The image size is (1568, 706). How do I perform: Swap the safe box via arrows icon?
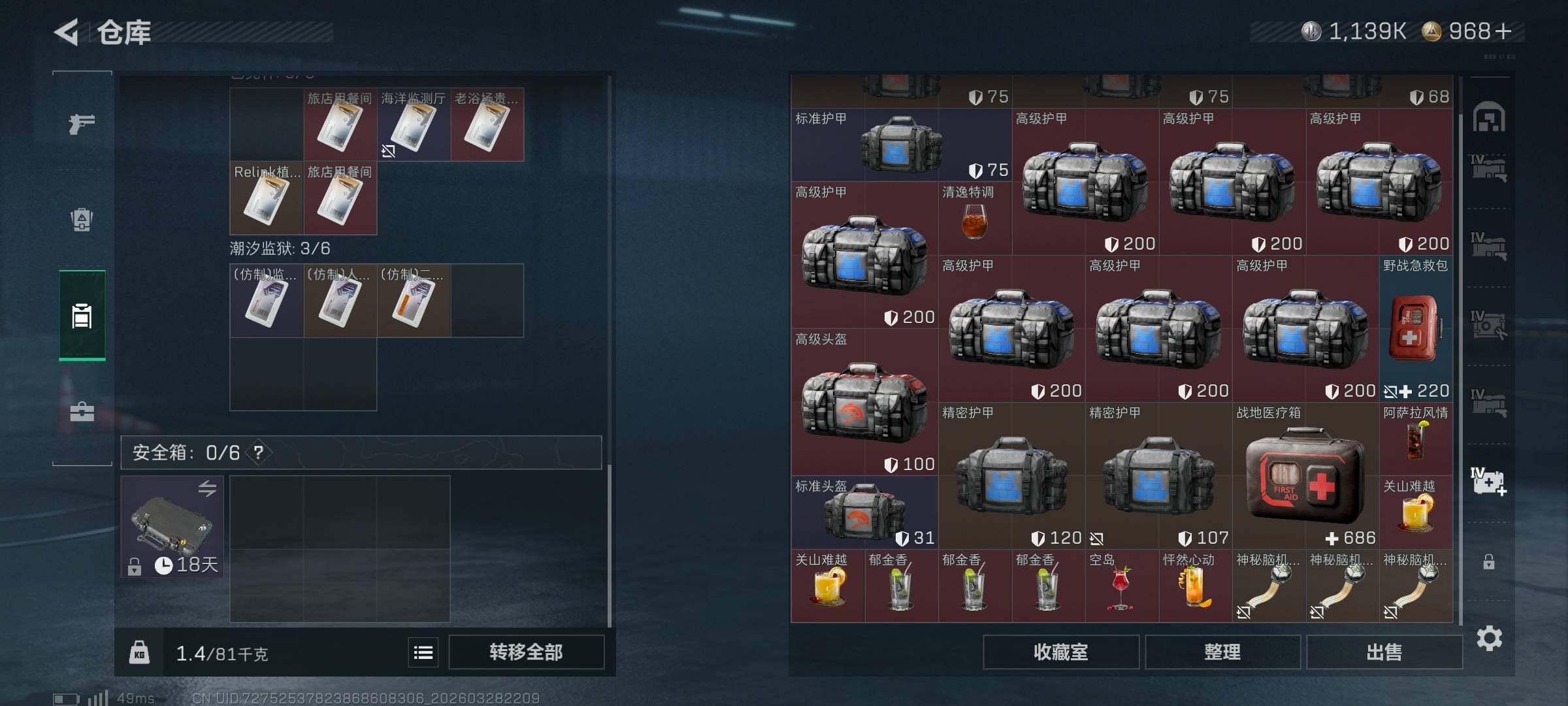(x=207, y=488)
